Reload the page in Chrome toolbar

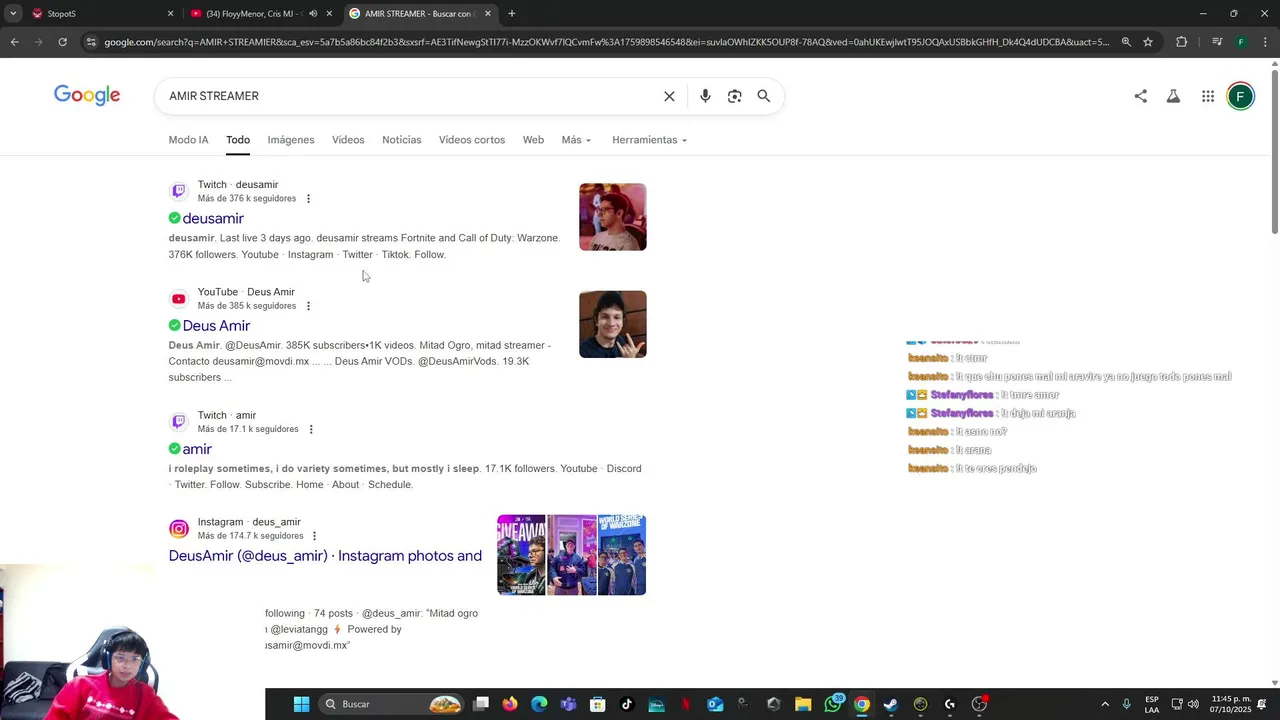62,42
